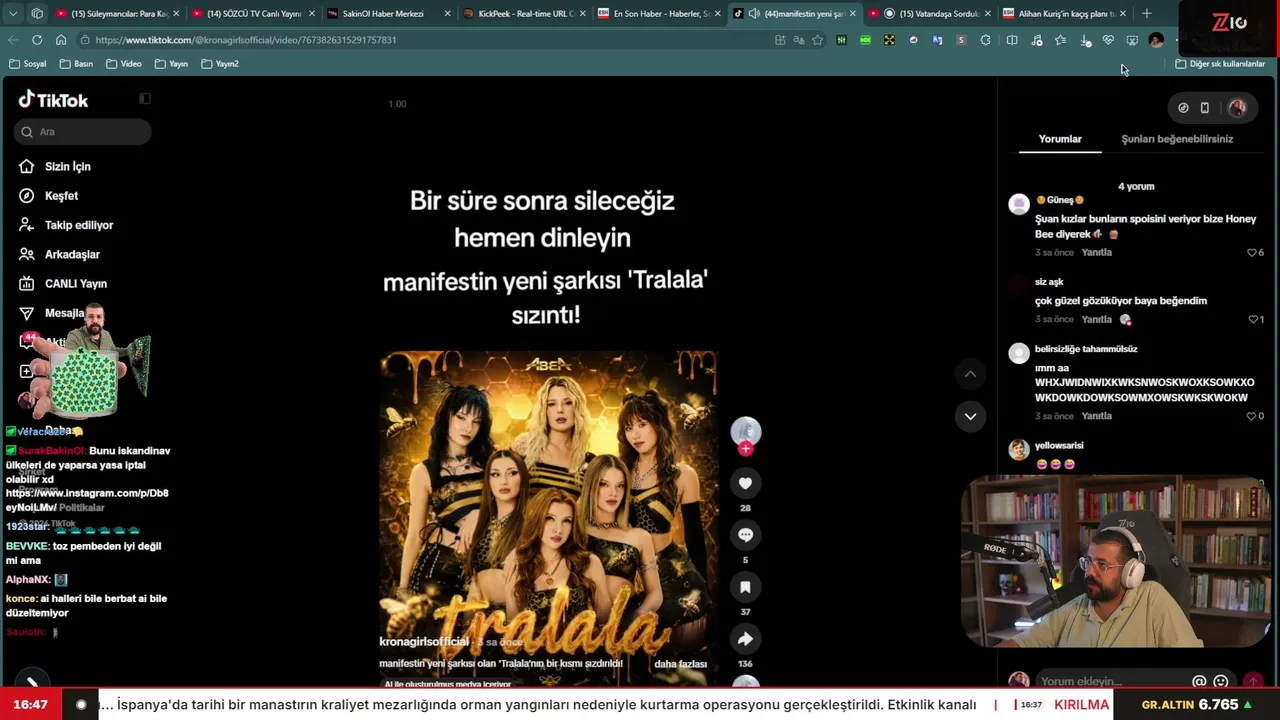Open the belirsizliğe tahammülsüz username

1086,349
